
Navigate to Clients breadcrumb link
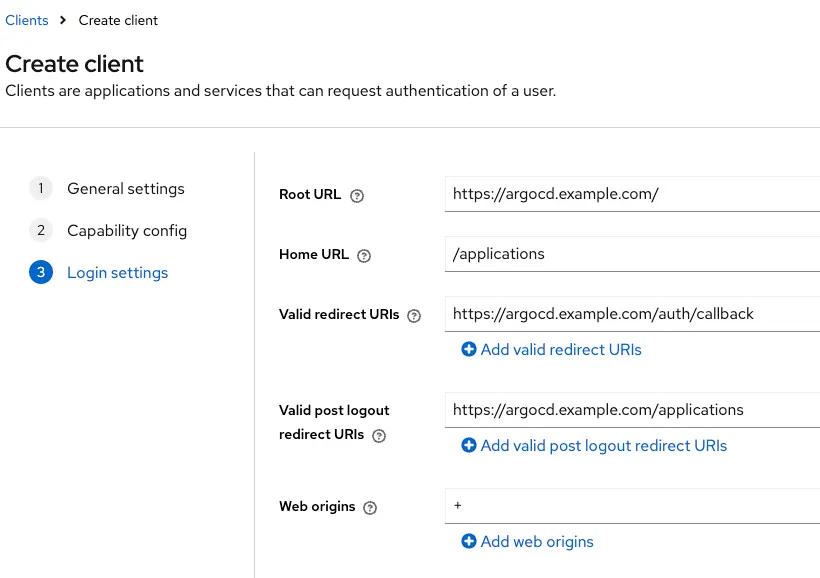point(27,20)
